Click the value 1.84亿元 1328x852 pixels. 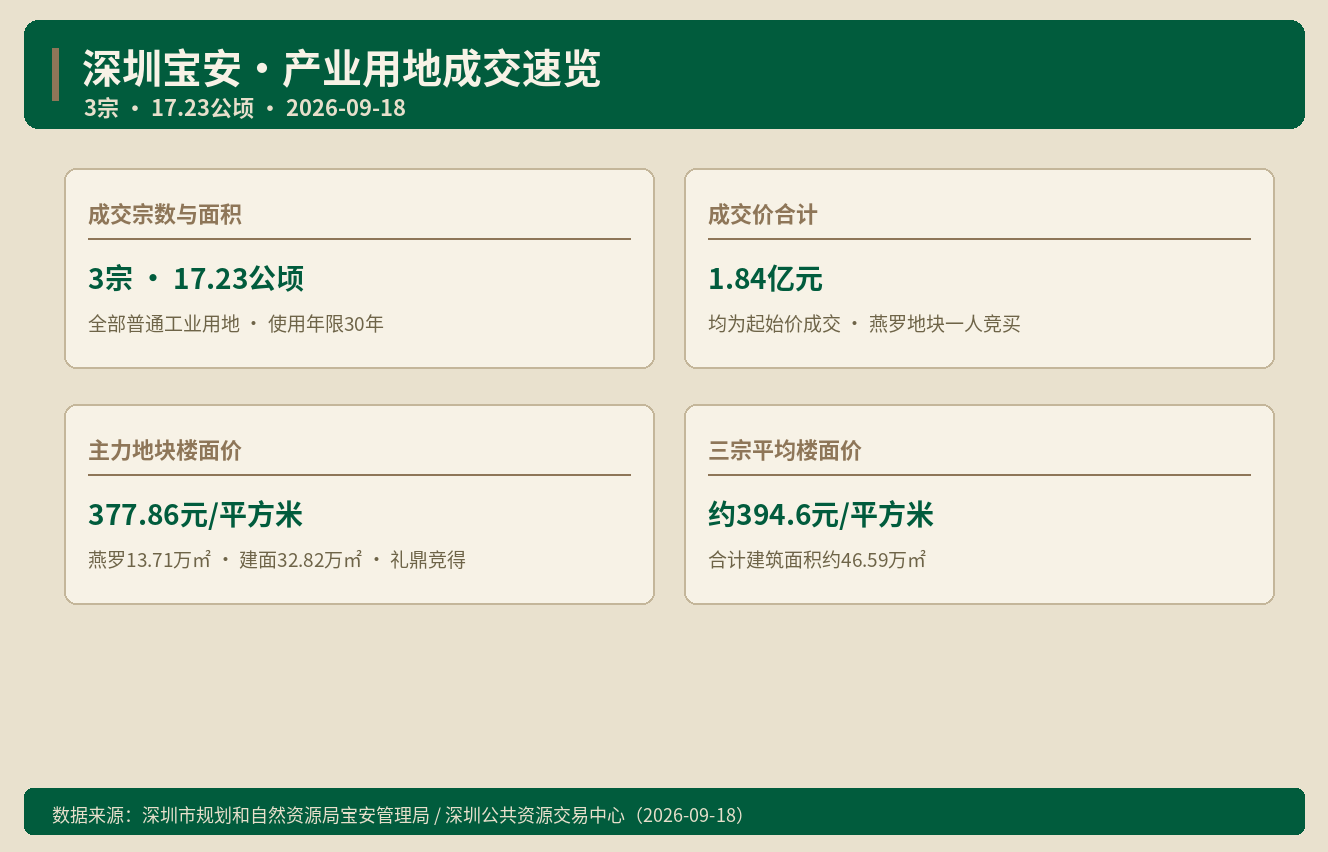[x=765, y=279]
